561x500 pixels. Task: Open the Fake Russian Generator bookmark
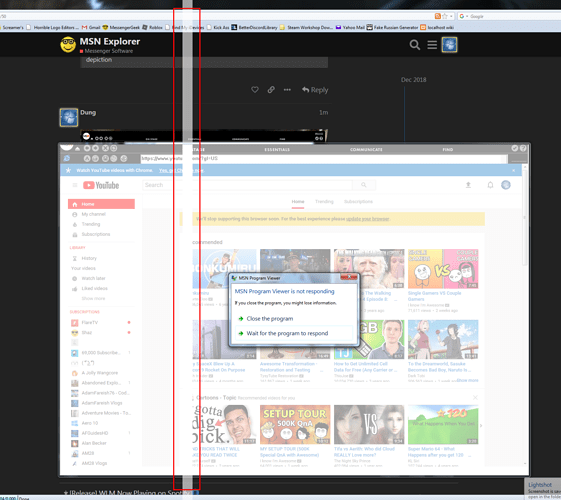(x=392, y=28)
